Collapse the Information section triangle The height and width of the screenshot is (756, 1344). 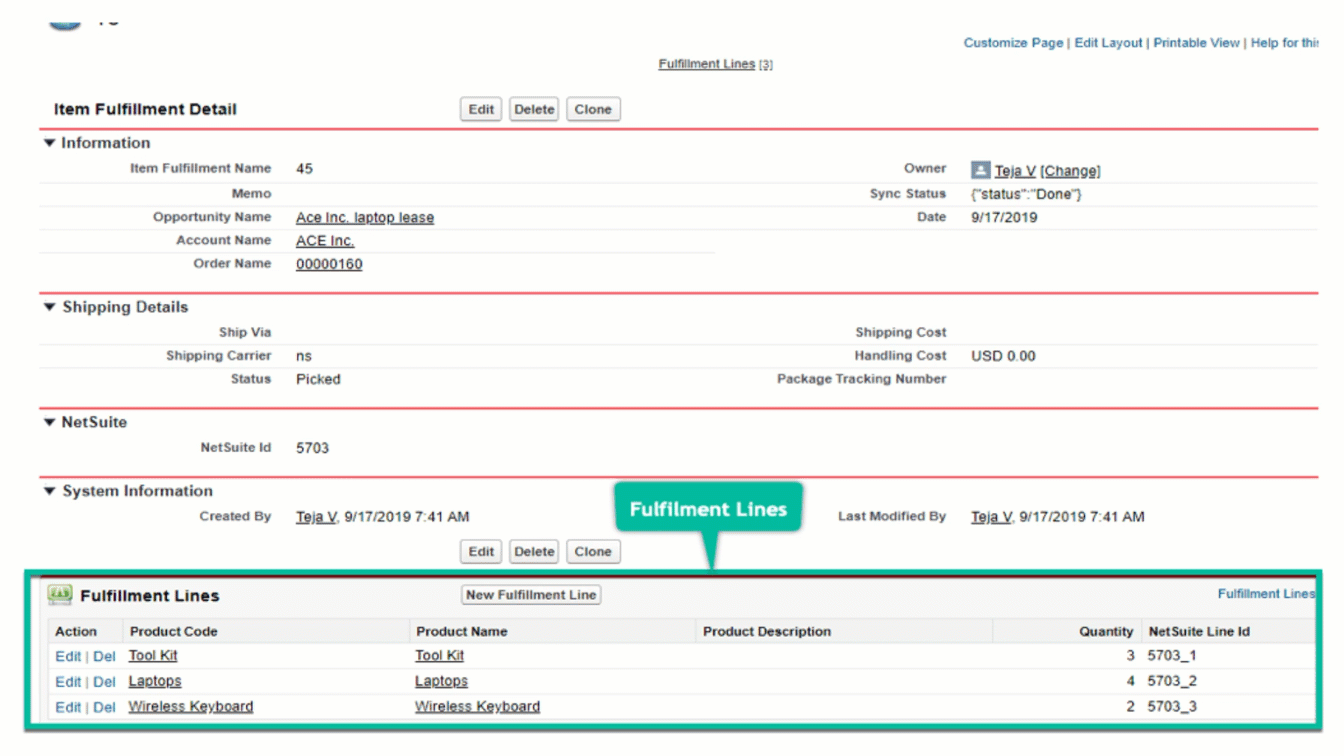click(50, 143)
